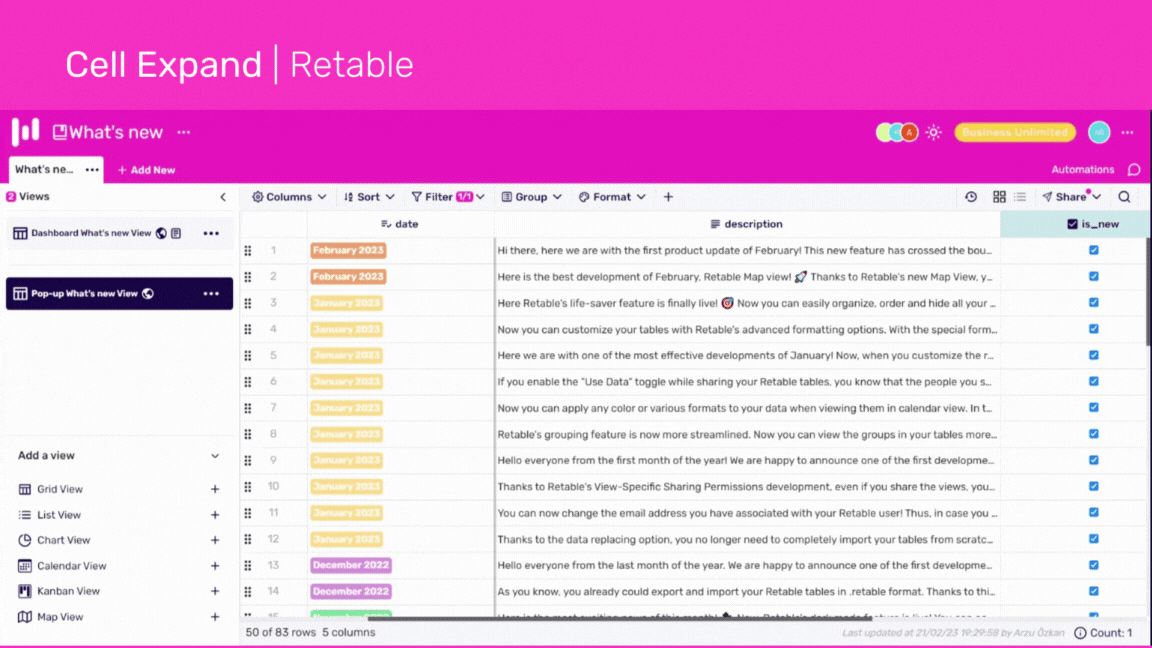
Task: Open the What's ne... tab options dots
Action: (92, 170)
